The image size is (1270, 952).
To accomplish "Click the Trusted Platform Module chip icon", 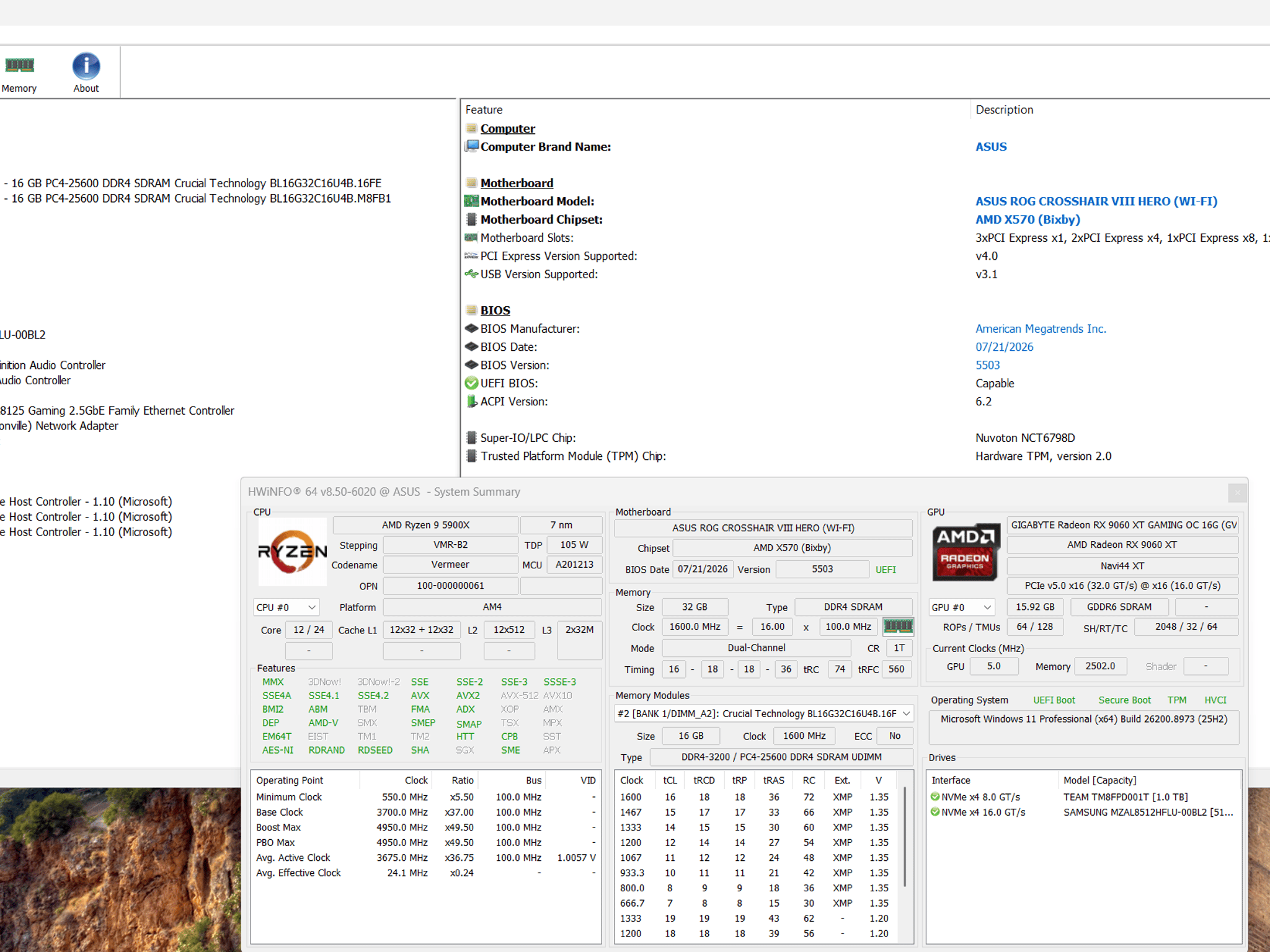I will 471,456.
